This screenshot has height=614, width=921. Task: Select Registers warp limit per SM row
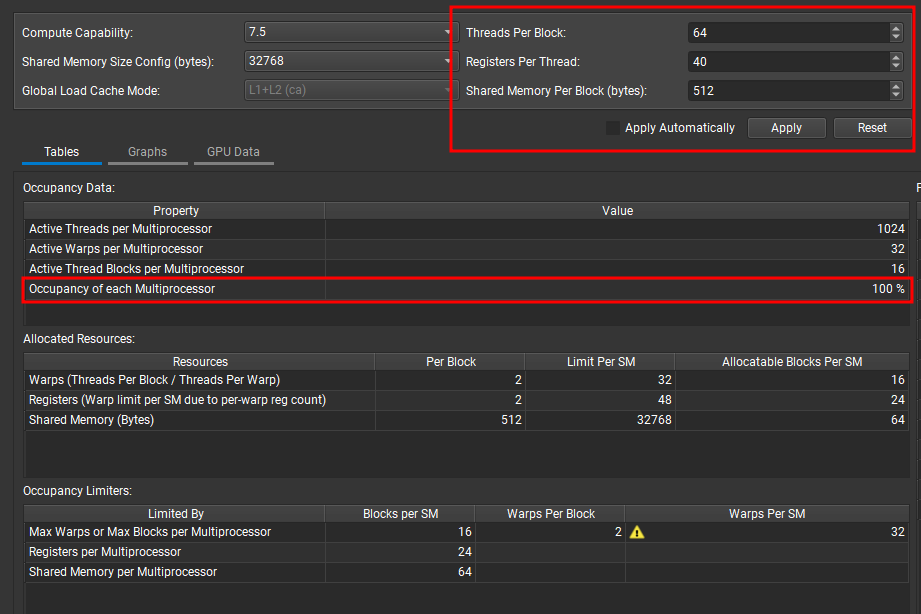click(467, 400)
